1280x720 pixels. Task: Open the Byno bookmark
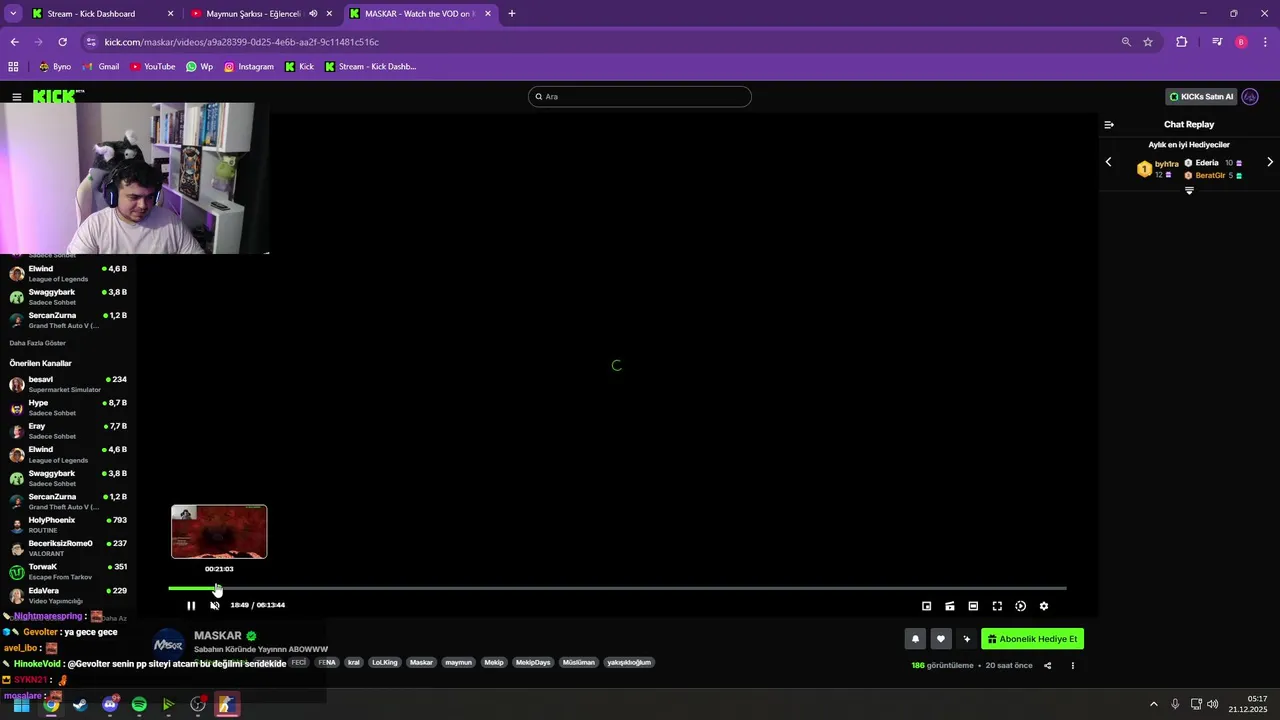click(55, 67)
